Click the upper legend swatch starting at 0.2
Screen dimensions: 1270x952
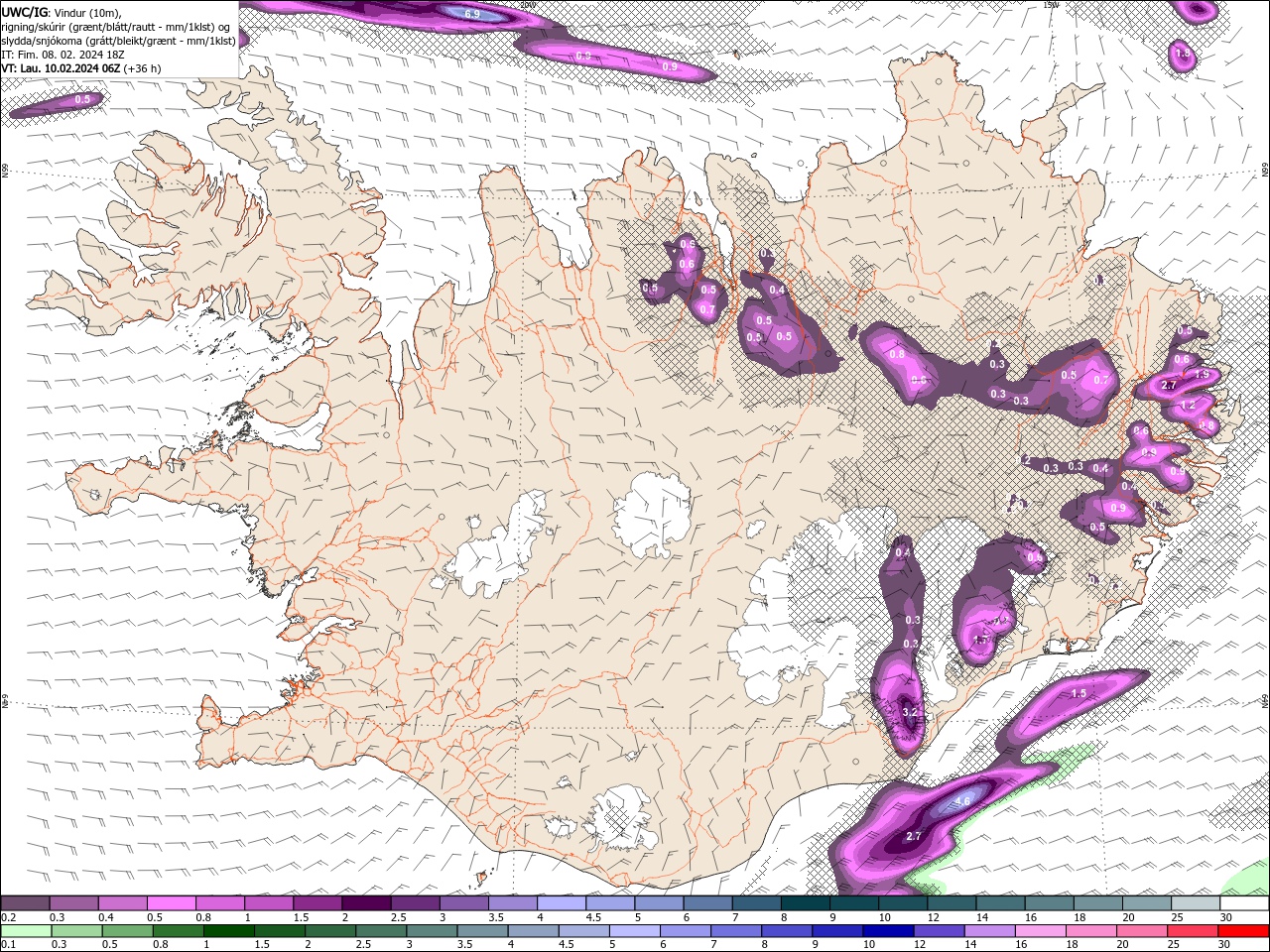point(25,903)
